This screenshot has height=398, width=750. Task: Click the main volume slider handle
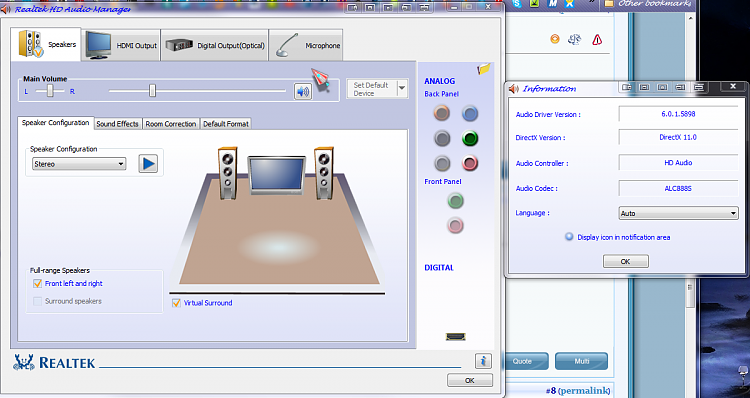[152, 90]
